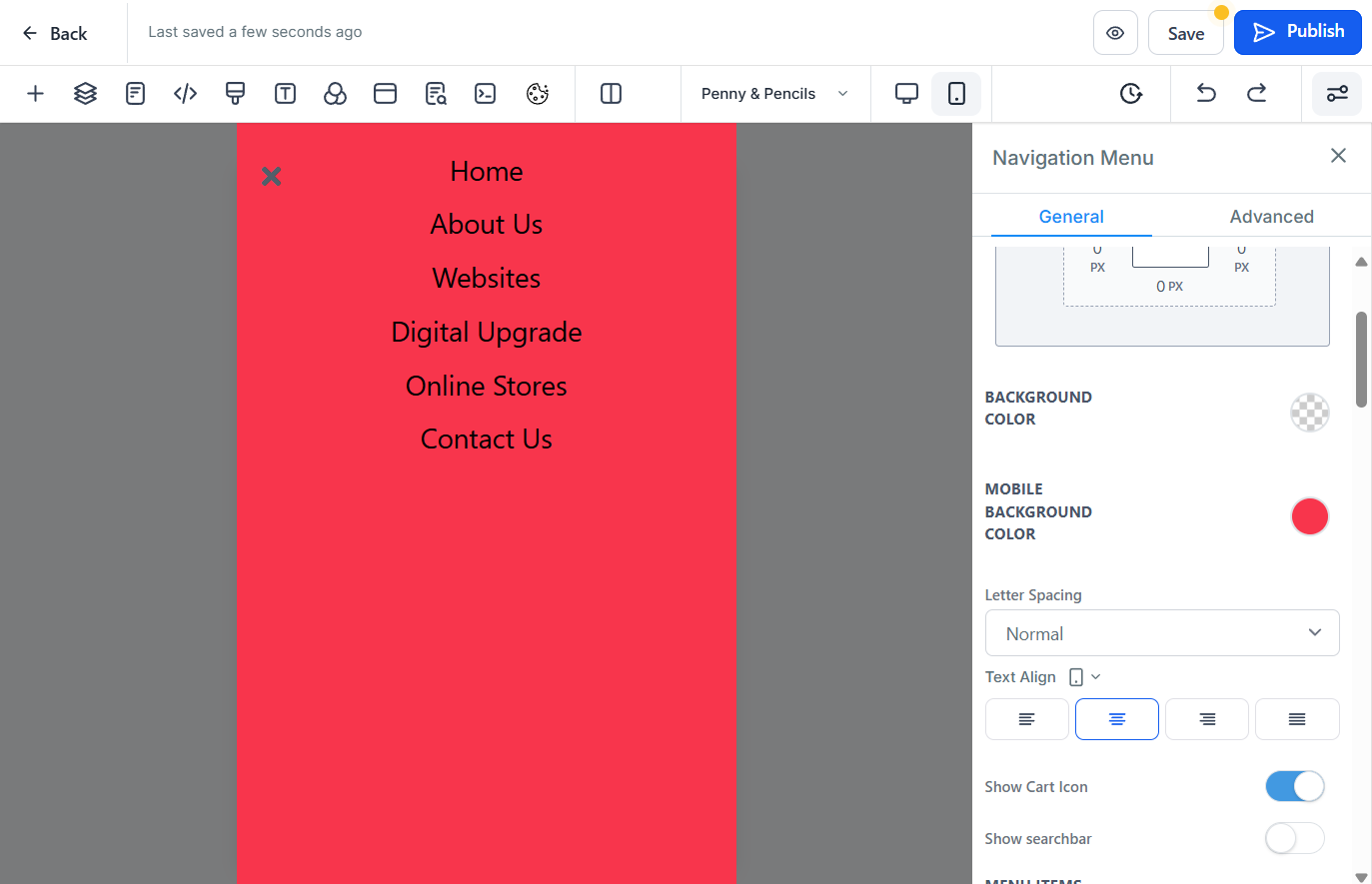Switch to mobile view
The image size is (1372, 884).
(956, 94)
